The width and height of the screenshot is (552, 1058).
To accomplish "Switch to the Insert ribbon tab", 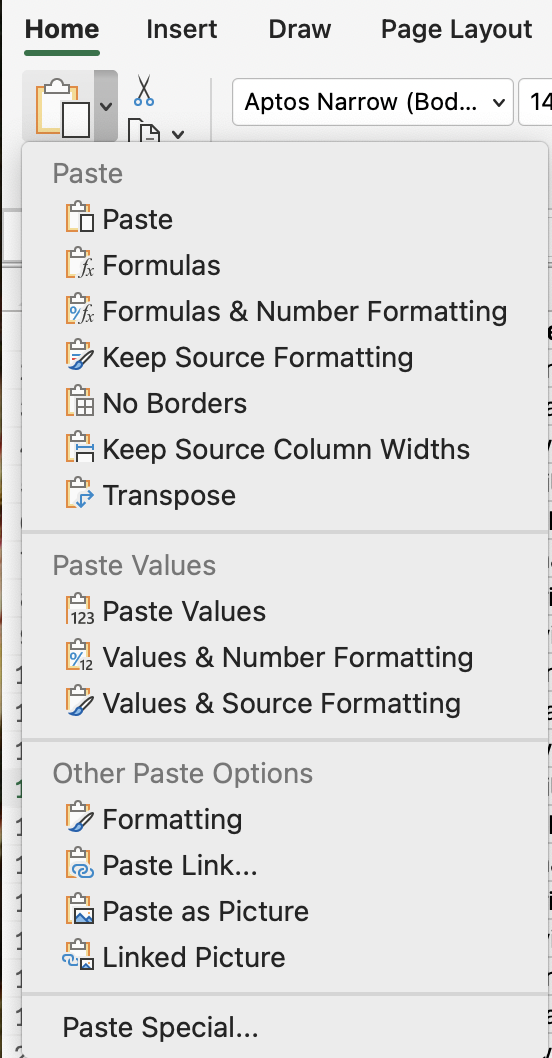I will 182,30.
